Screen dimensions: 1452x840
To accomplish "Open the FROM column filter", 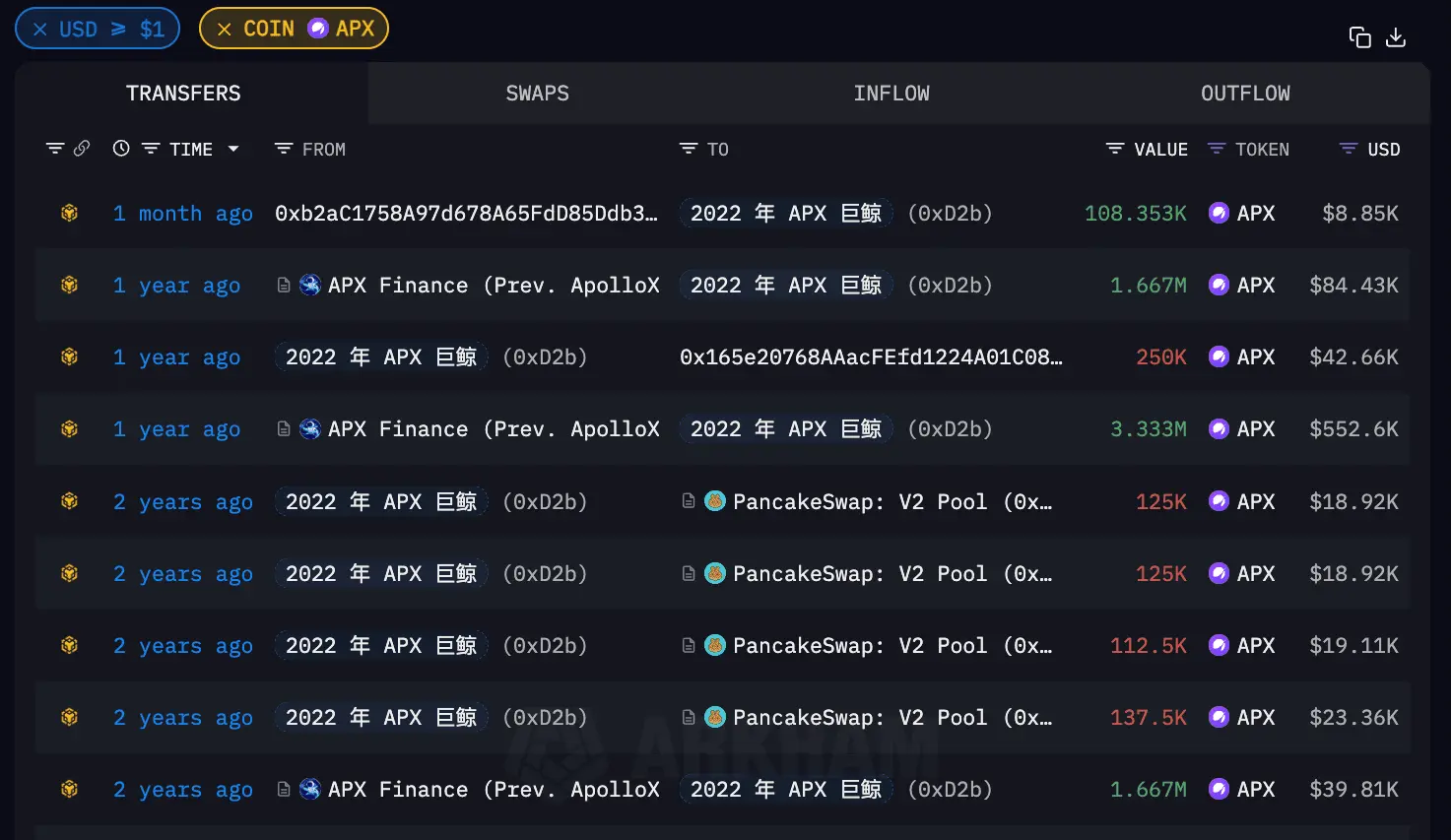I will [284, 149].
